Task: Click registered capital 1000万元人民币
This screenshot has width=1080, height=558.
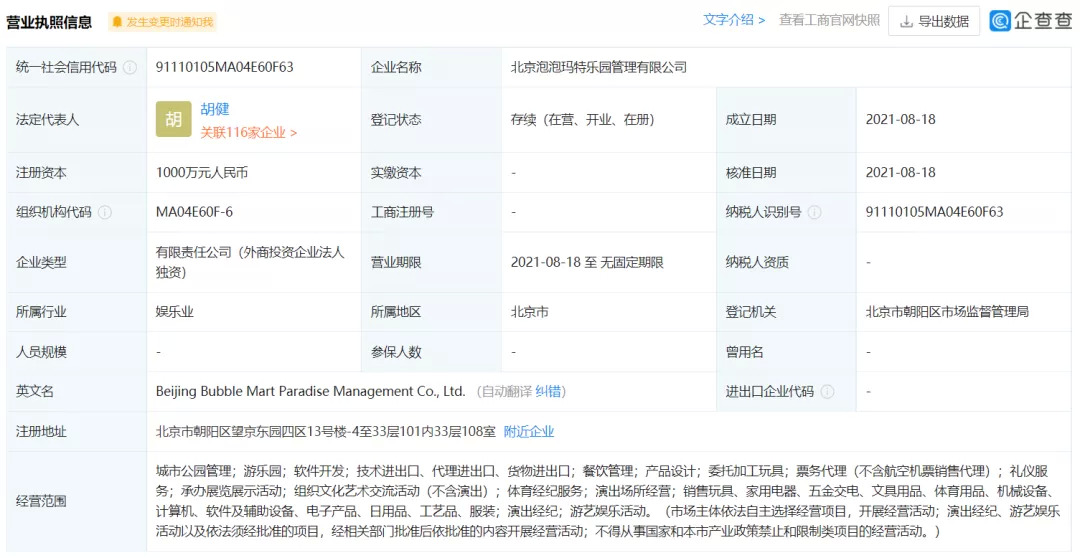Action: [202, 172]
